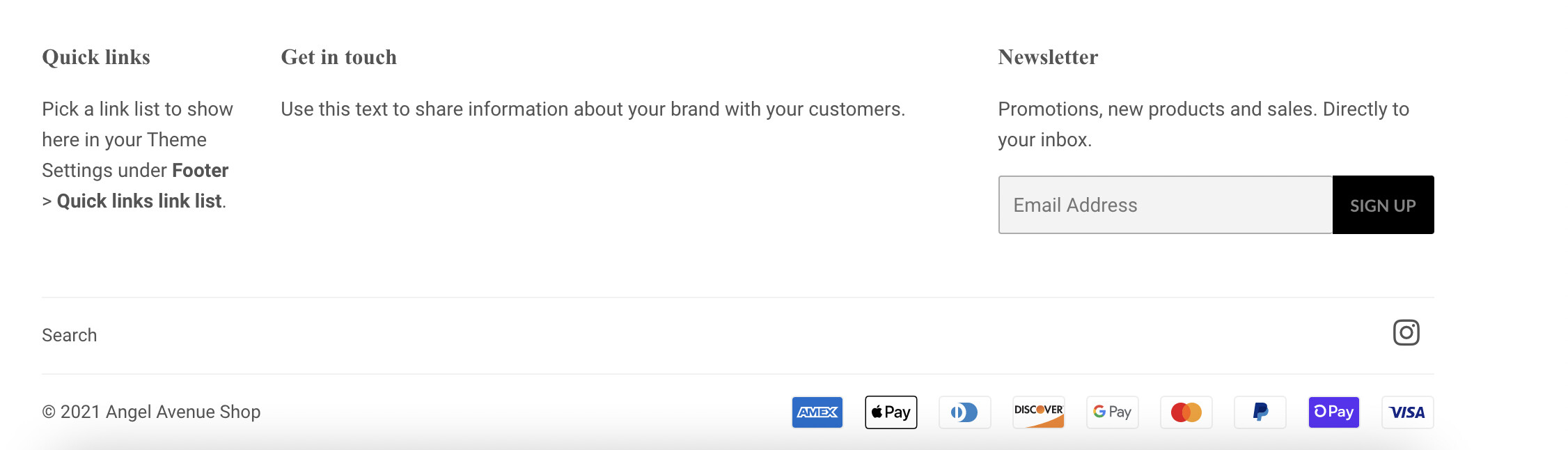Click the American Express payment icon
Viewport: 1568px width, 450px height.
[817, 412]
